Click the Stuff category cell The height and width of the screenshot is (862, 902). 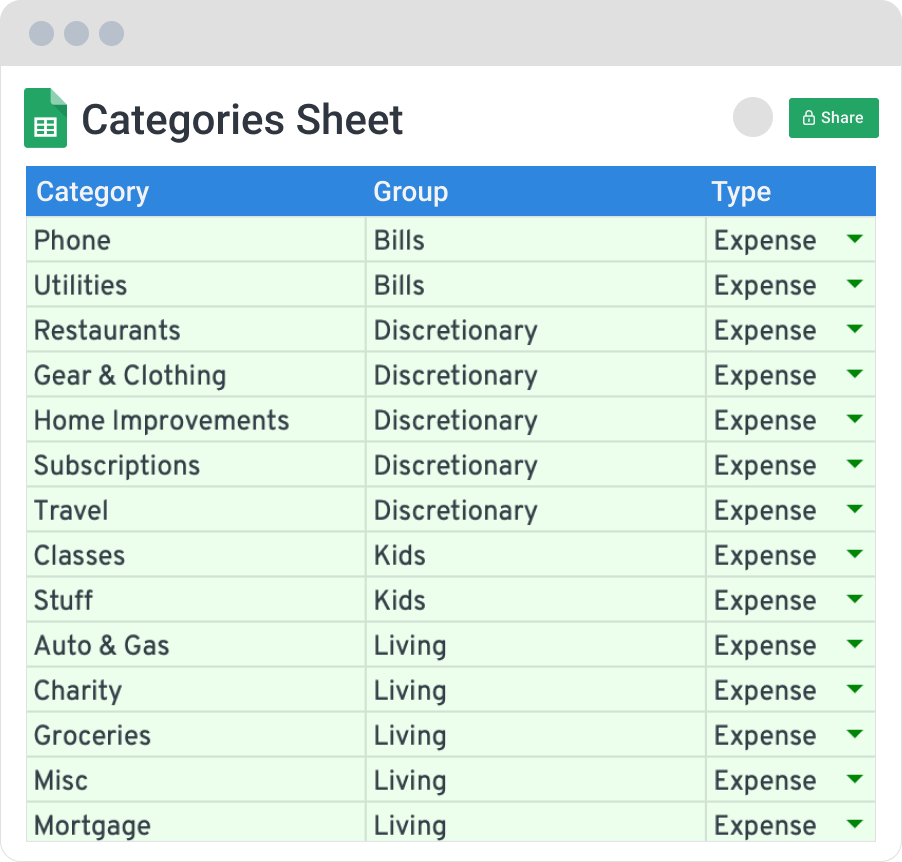click(x=196, y=600)
